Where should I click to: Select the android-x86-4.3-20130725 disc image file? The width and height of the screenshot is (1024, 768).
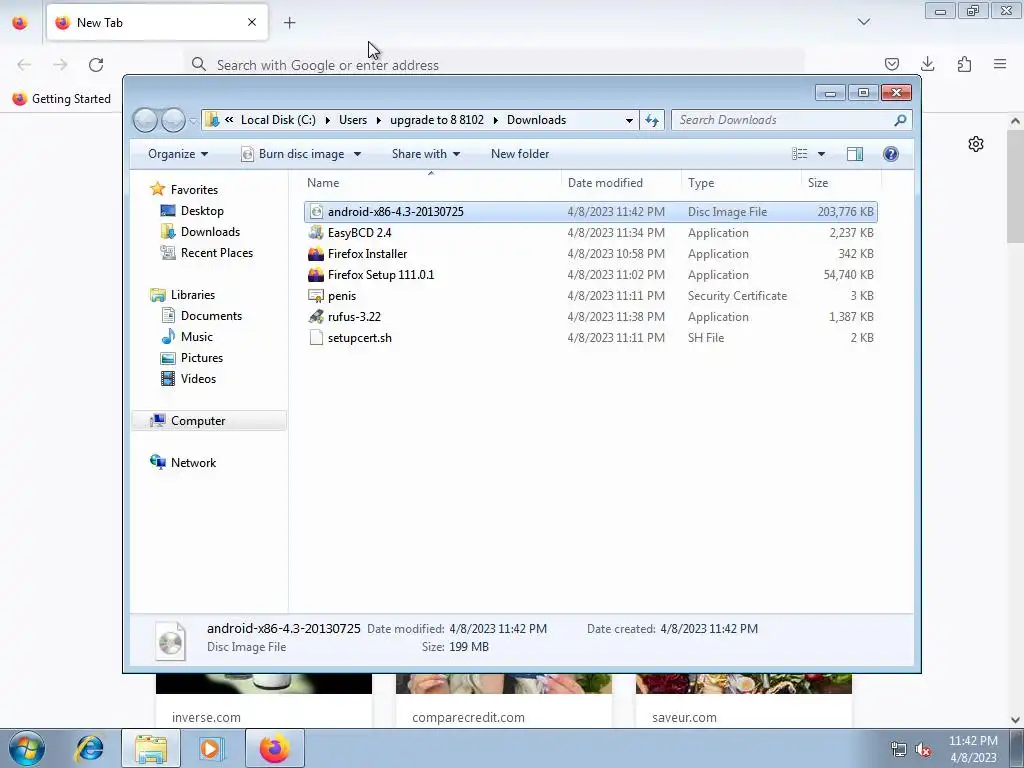[x=590, y=212]
